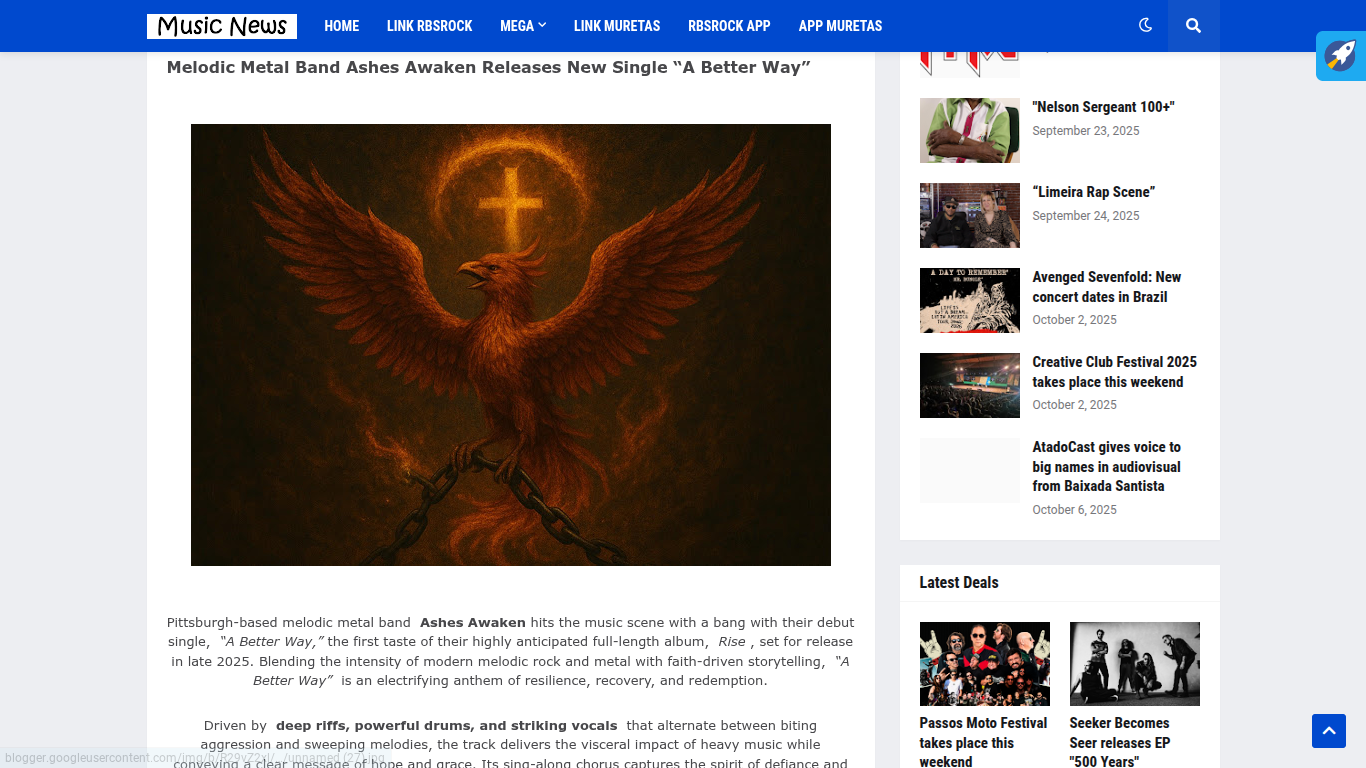Open the AtadoCast audiovisual article link
1366x768 pixels.
pyautogui.click(x=1106, y=466)
